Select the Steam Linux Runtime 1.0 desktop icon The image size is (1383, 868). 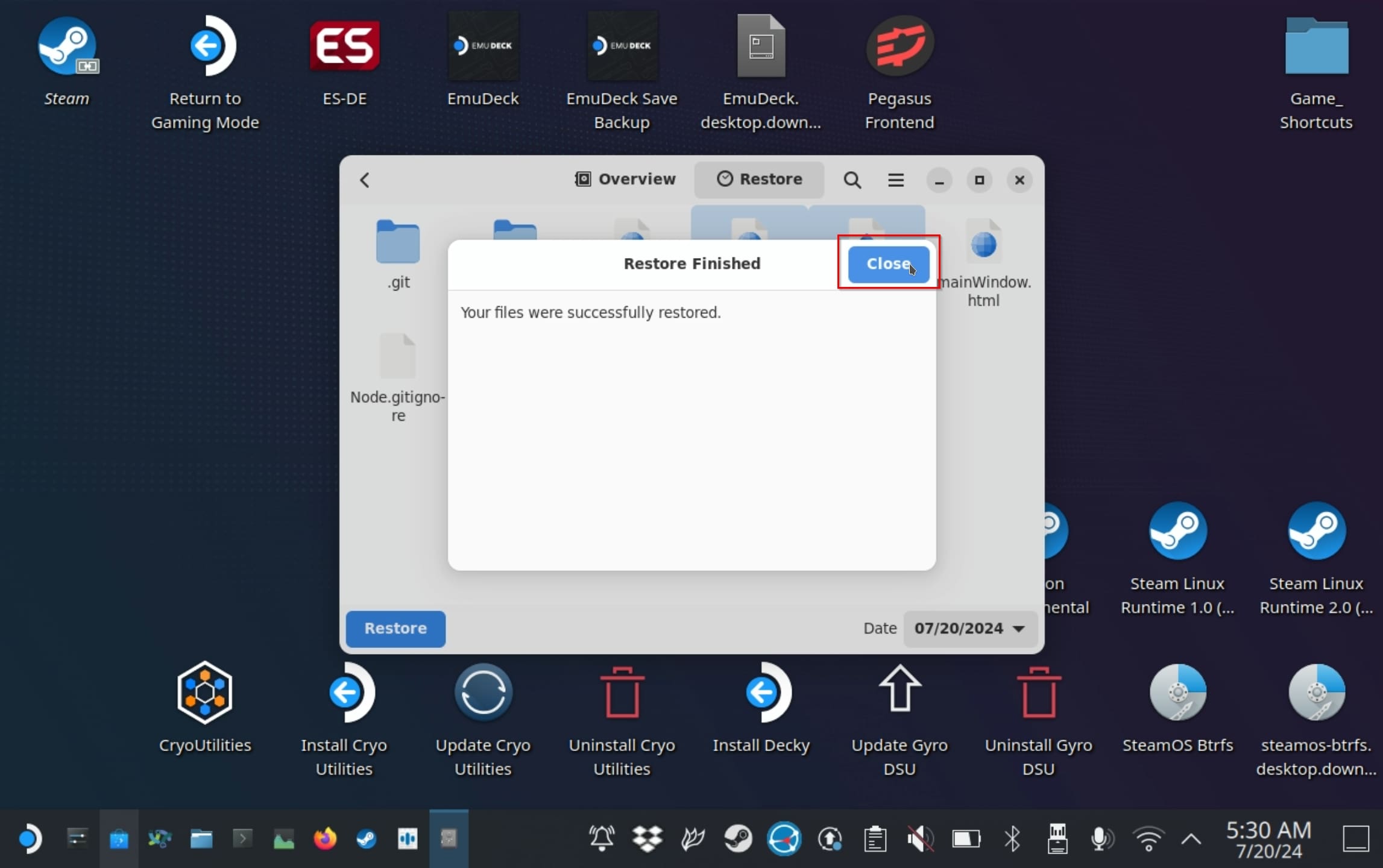1177,558
